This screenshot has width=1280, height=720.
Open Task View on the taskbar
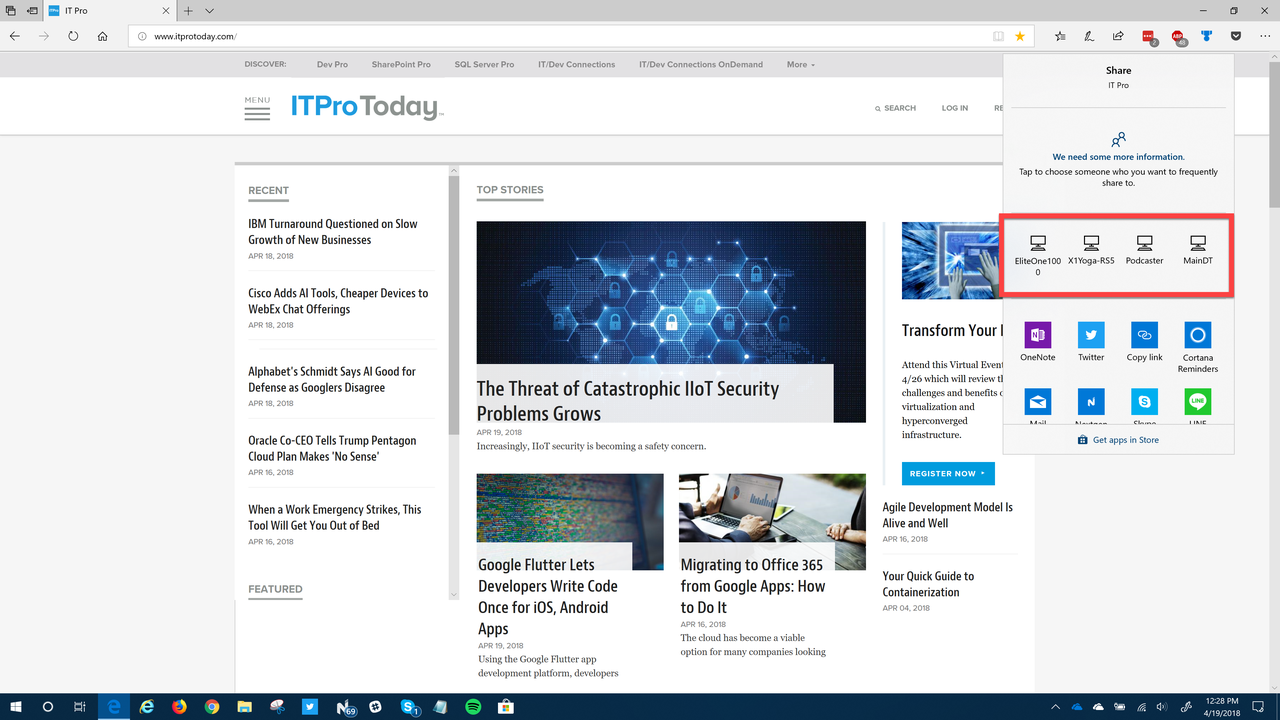click(x=80, y=707)
